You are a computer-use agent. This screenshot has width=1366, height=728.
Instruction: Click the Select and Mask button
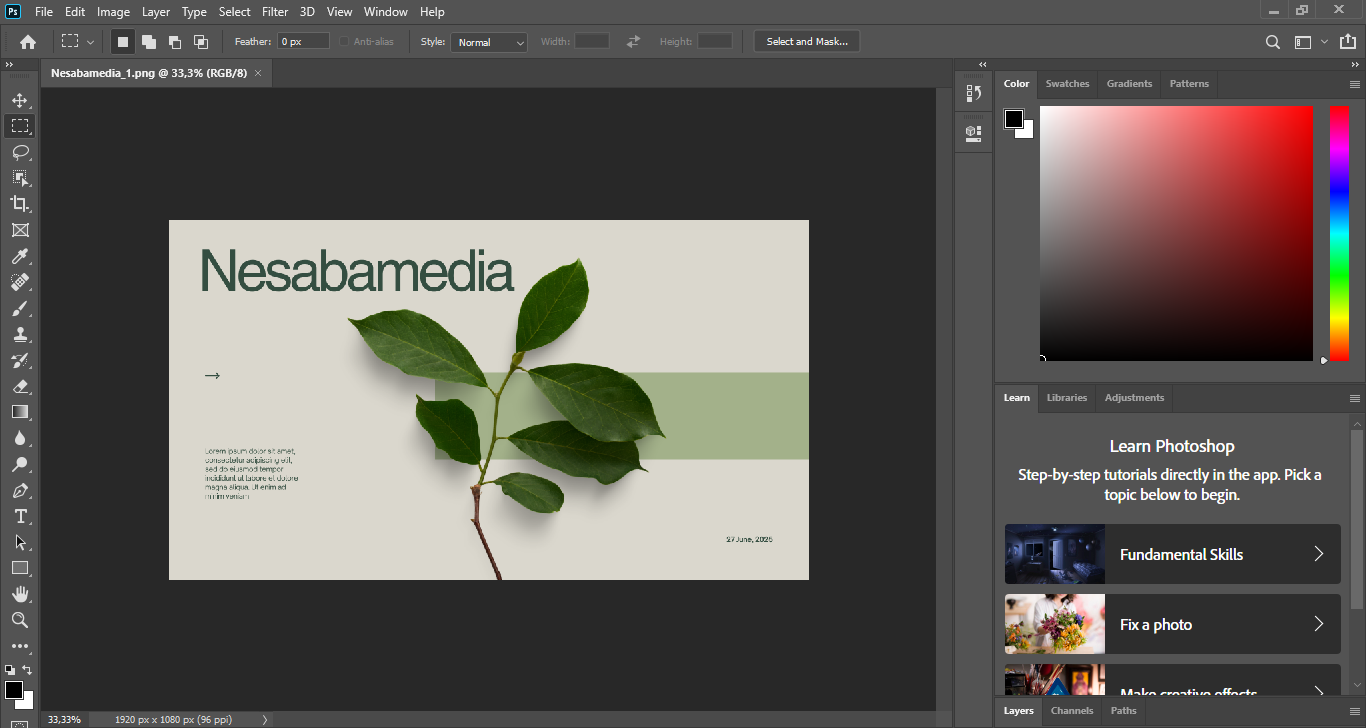tap(806, 42)
